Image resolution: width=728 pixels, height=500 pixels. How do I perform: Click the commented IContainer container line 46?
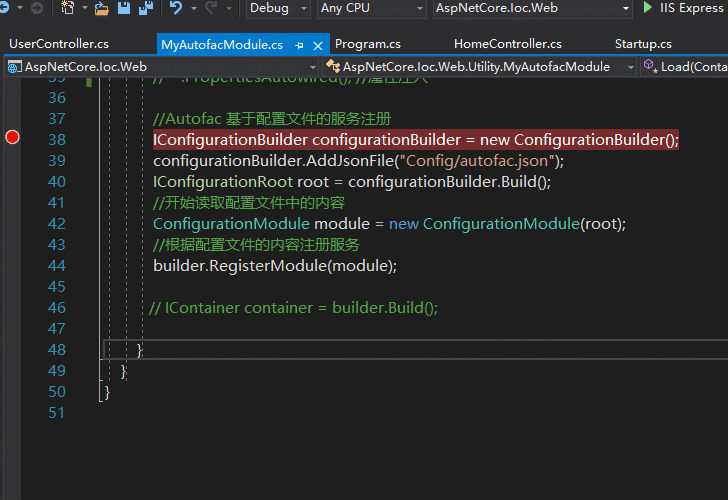coord(293,308)
